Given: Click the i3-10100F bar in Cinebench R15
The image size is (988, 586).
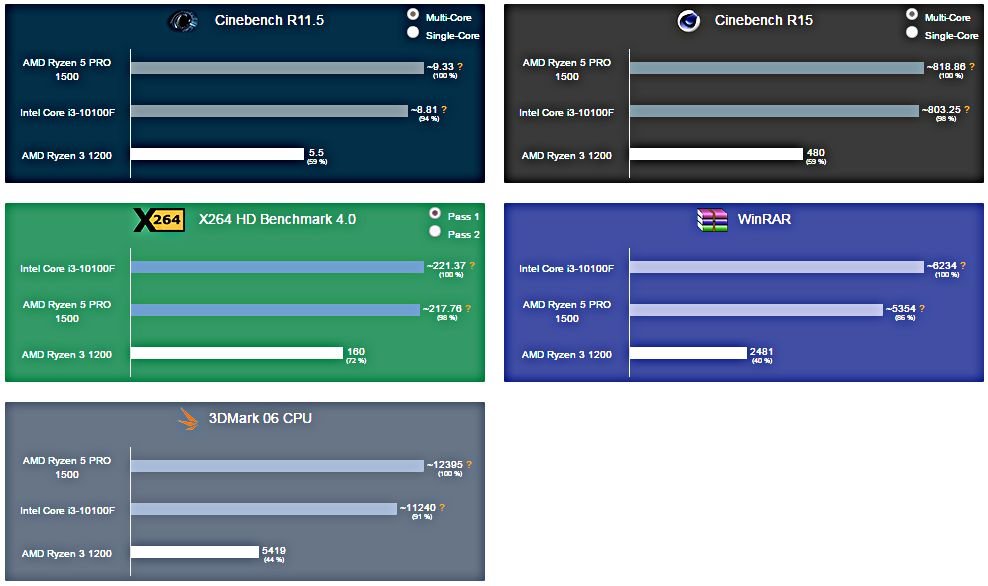Looking at the screenshot, I should tap(774, 111).
